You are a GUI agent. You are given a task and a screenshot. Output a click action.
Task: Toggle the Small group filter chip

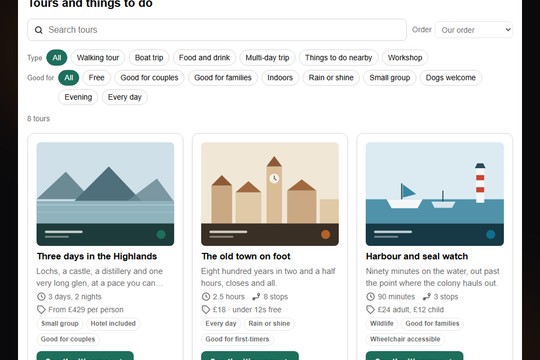tap(390, 78)
